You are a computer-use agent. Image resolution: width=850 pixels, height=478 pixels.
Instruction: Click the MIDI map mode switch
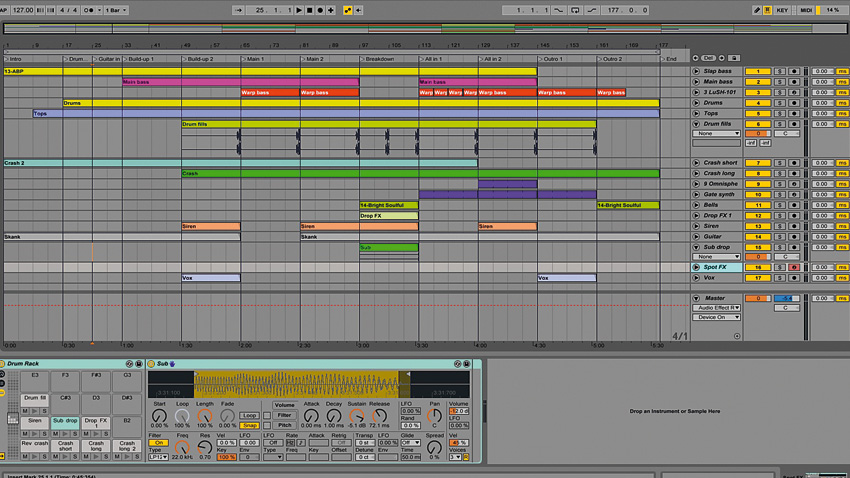(x=806, y=10)
